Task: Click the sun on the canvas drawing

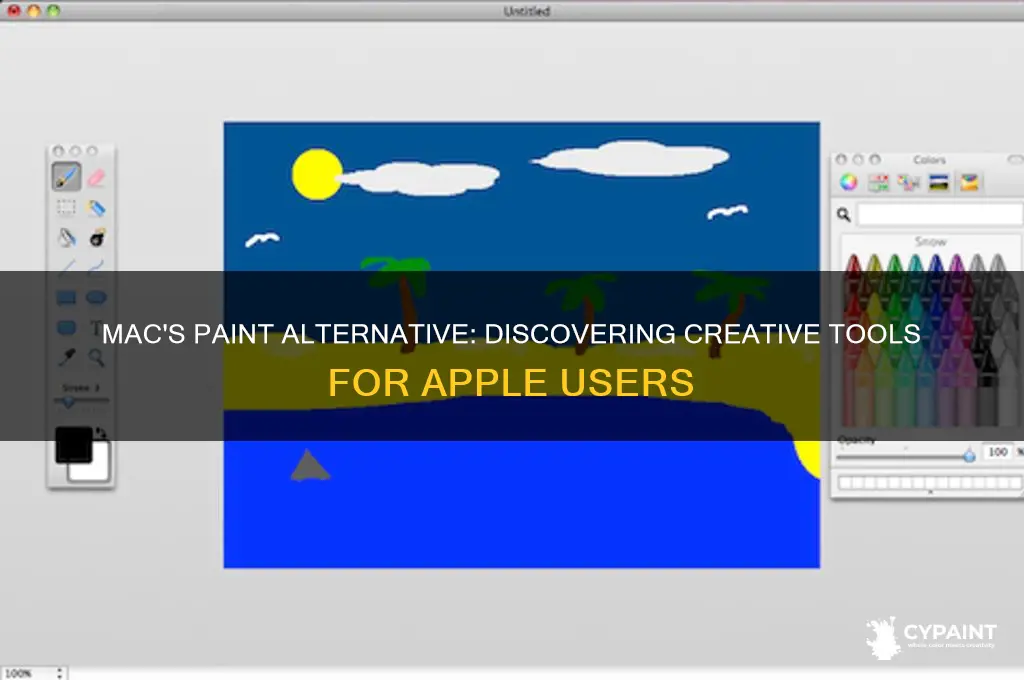Action: click(x=317, y=174)
